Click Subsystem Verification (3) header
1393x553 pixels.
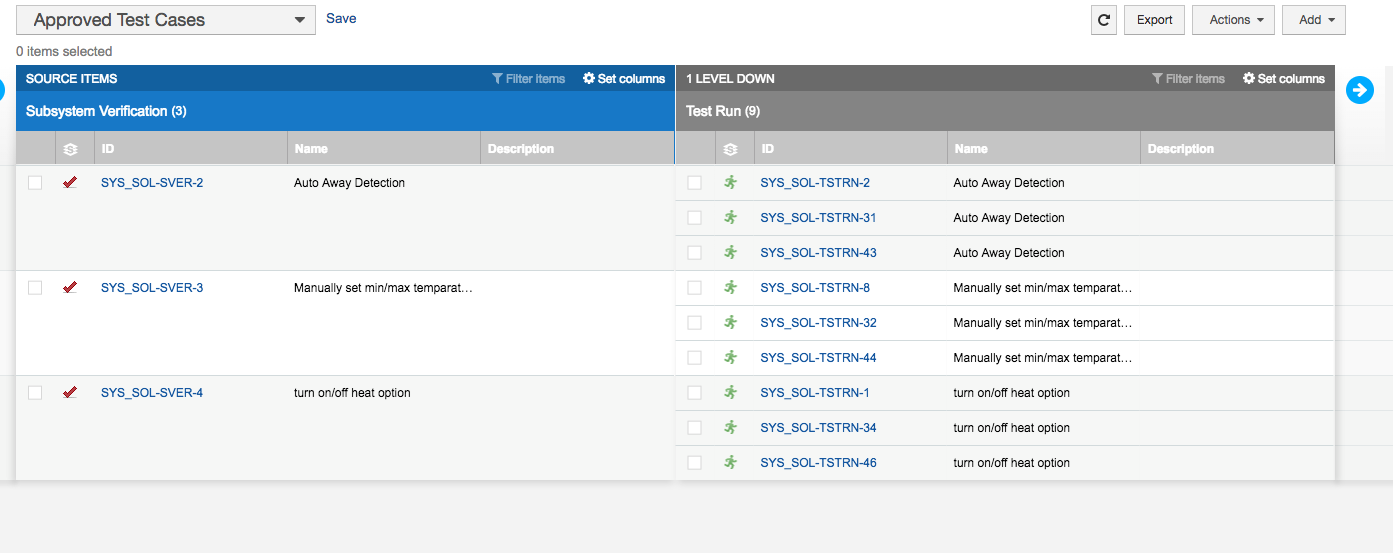(106, 111)
